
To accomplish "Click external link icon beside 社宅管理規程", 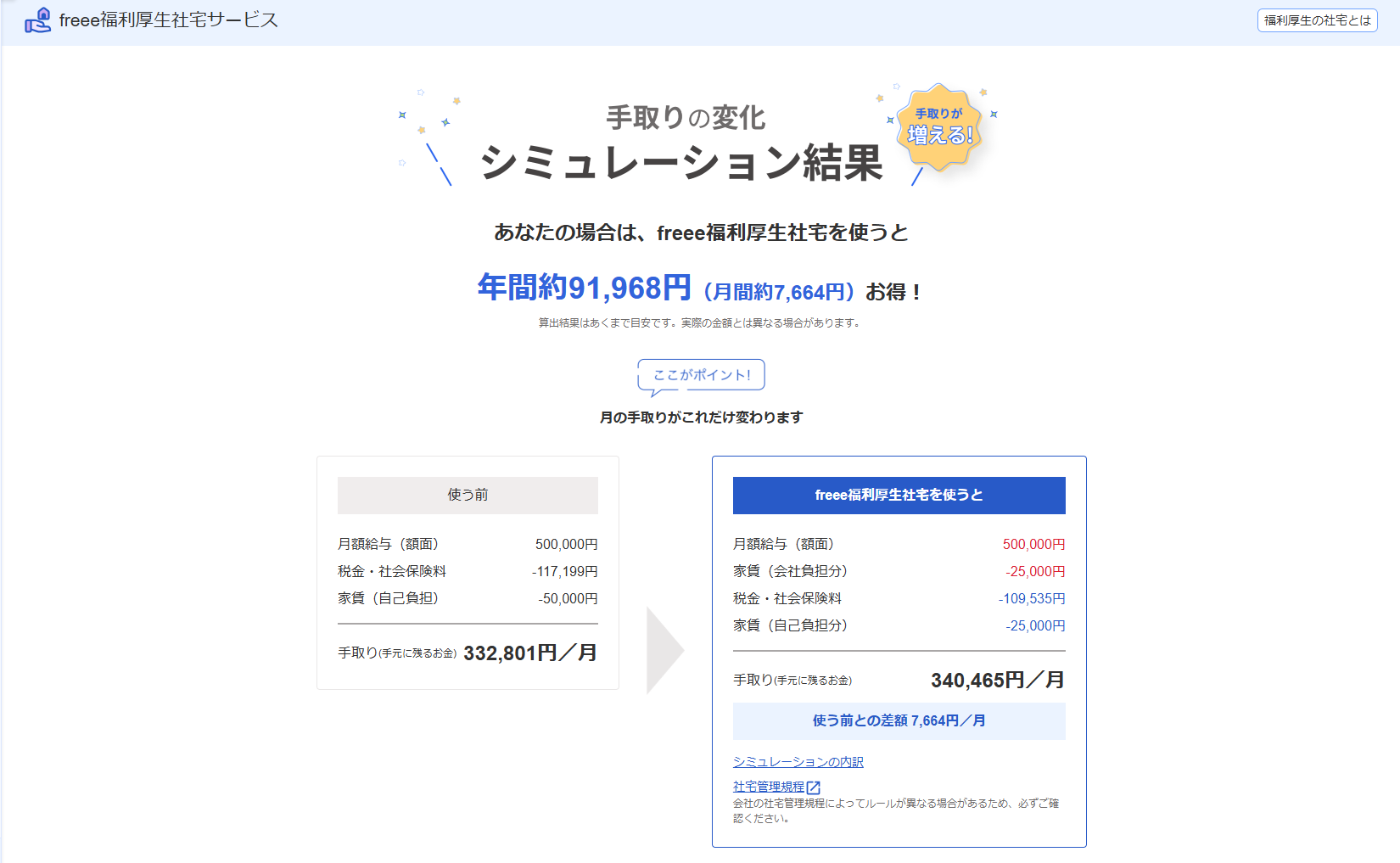I will tap(813, 787).
